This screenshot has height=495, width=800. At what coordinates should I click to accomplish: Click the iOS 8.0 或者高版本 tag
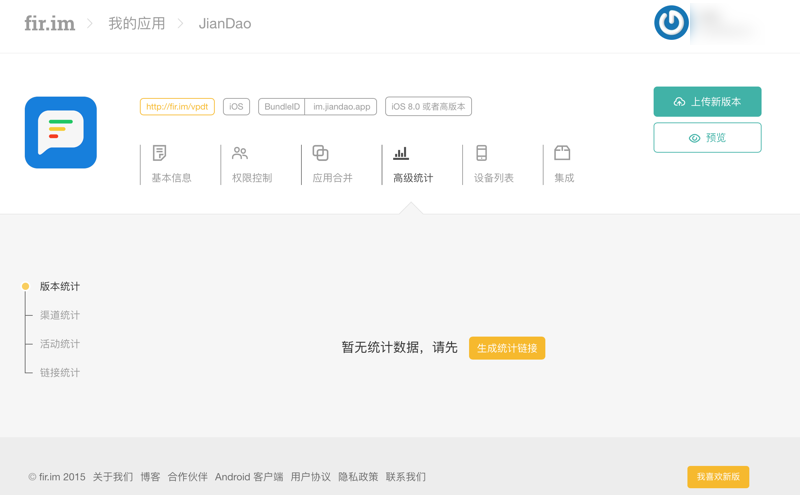(x=428, y=107)
